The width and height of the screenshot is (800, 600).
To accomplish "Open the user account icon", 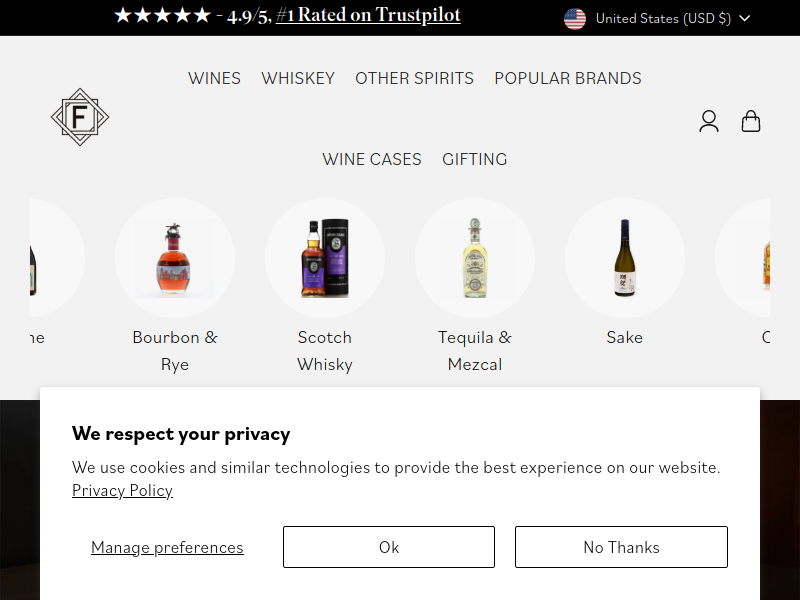I will coord(709,121).
